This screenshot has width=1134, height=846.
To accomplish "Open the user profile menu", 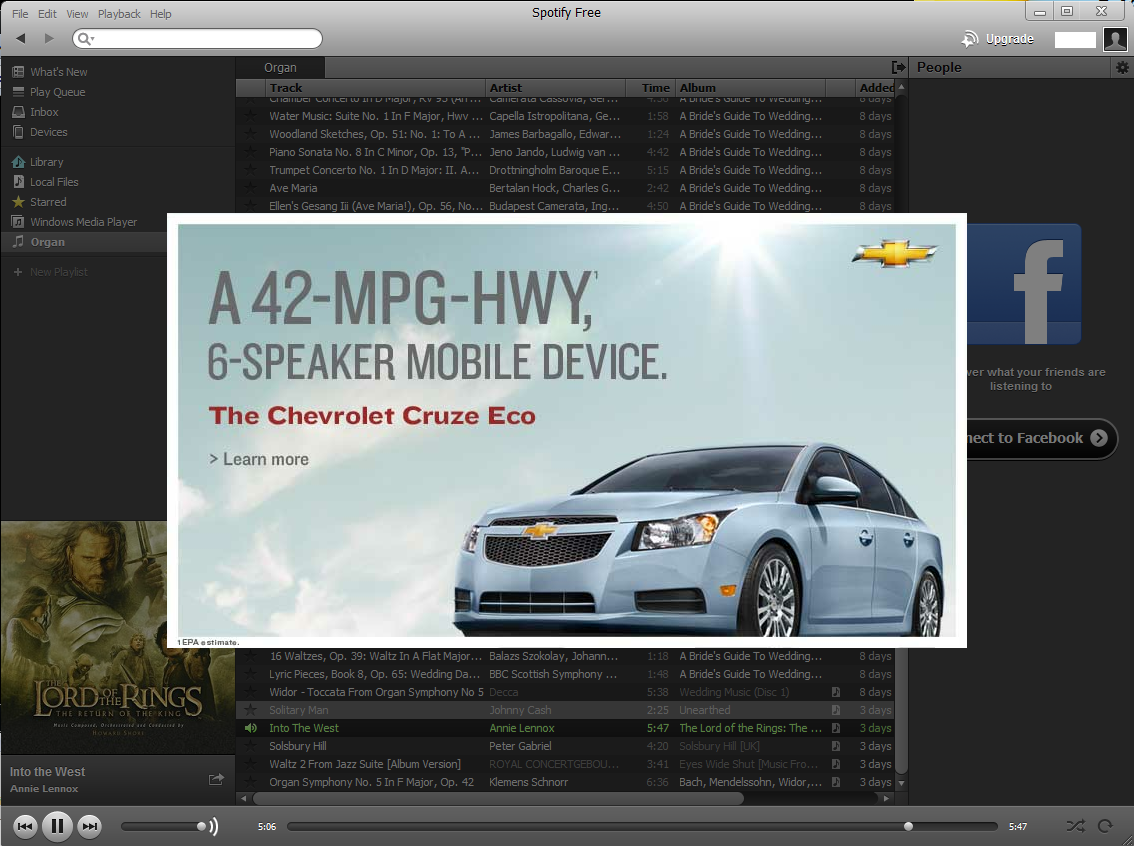I will click(x=1115, y=39).
